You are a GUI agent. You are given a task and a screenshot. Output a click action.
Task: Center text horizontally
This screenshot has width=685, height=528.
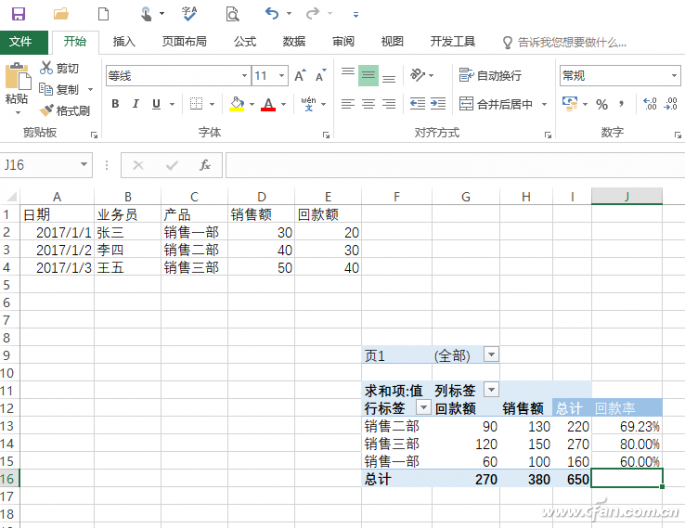tap(368, 104)
